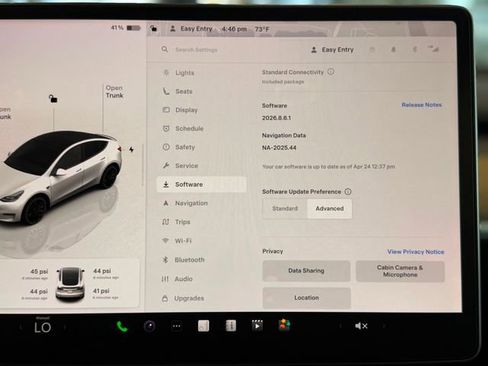Open View Privacy Notice link
488x366 pixels.
coord(415,252)
